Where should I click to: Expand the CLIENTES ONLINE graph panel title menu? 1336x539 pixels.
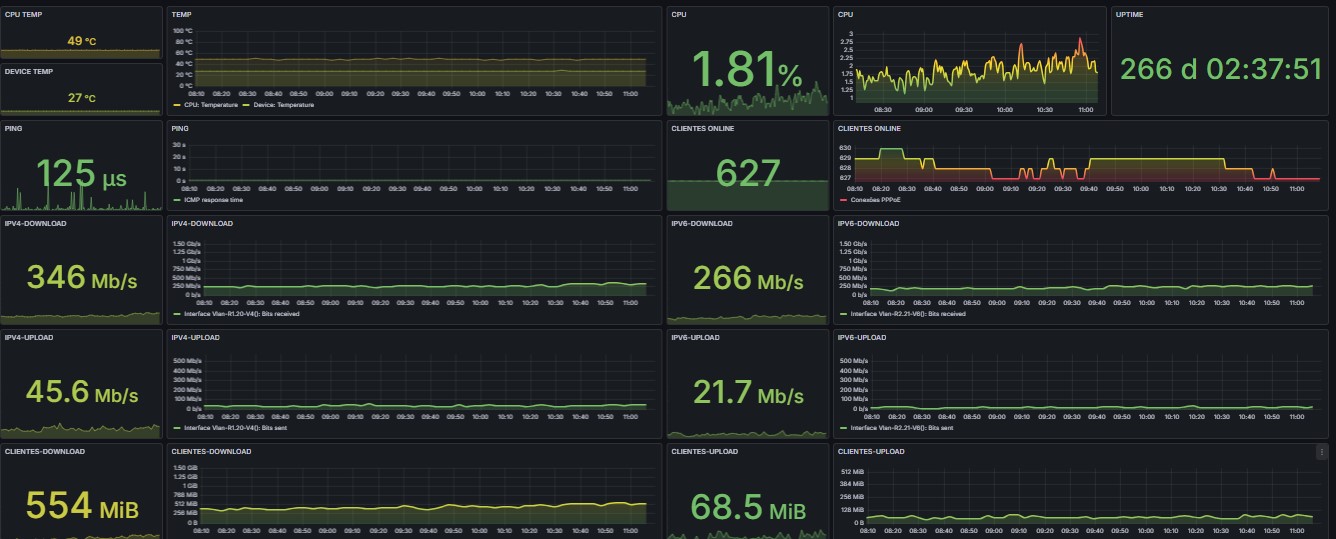pyautogui.click(x=868, y=128)
